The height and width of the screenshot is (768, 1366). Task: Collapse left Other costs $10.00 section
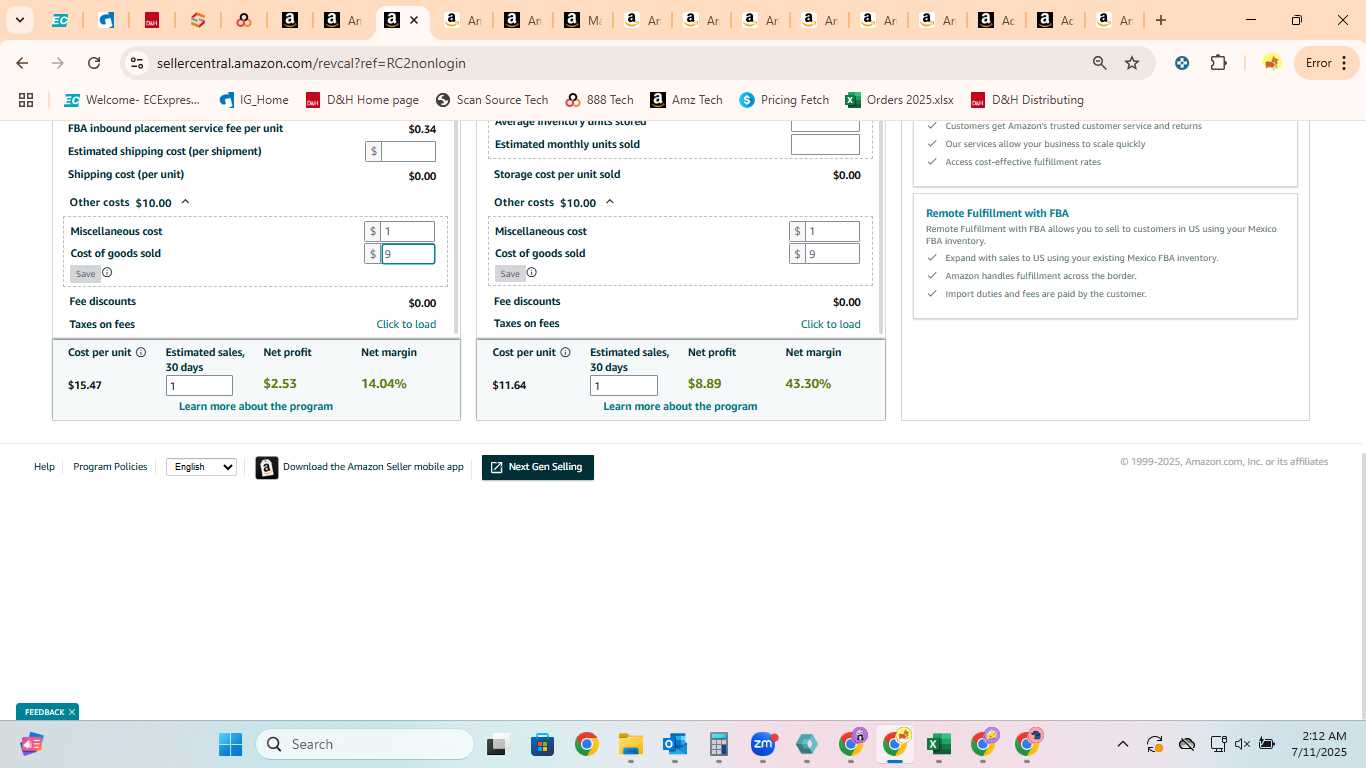click(x=185, y=202)
